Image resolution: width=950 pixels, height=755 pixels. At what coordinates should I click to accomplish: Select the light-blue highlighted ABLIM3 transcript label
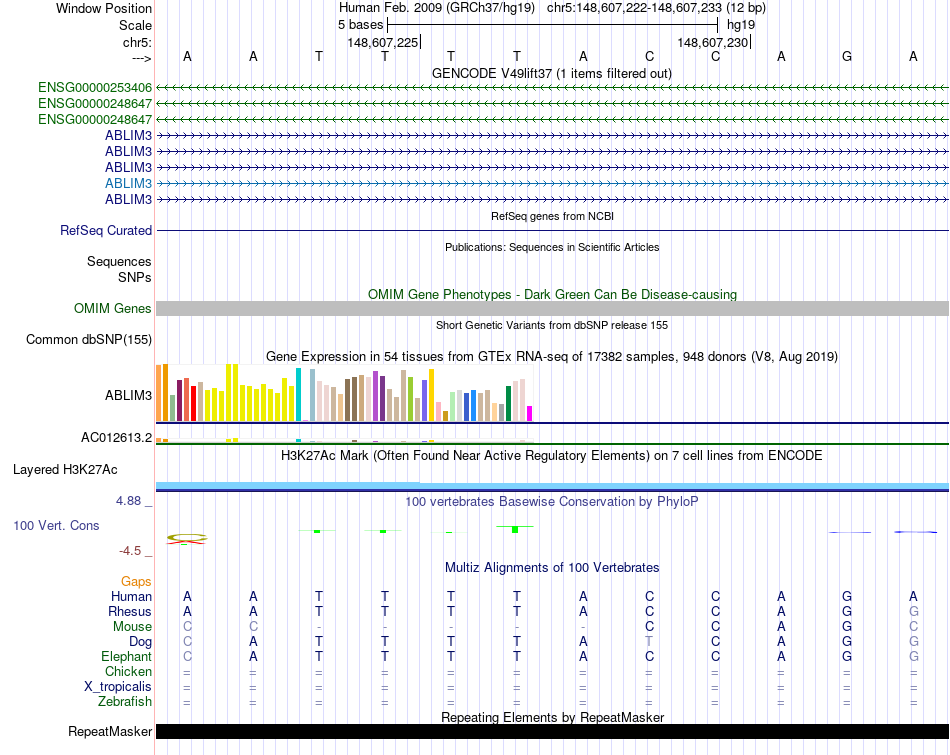pyautogui.click(x=128, y=184)
